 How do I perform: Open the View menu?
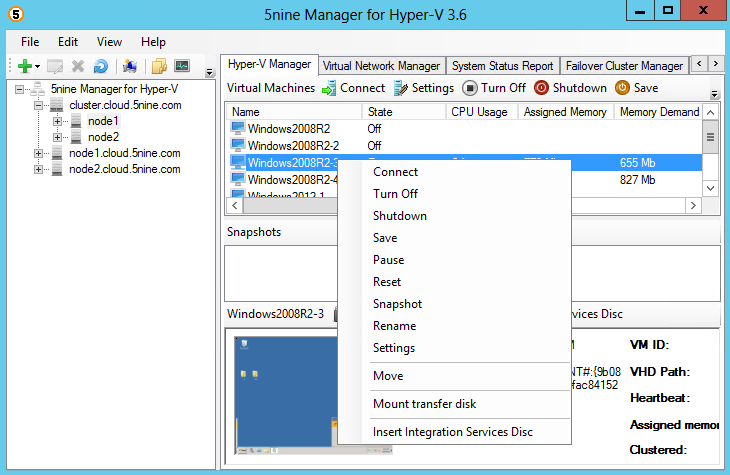(x=109, y=42)
